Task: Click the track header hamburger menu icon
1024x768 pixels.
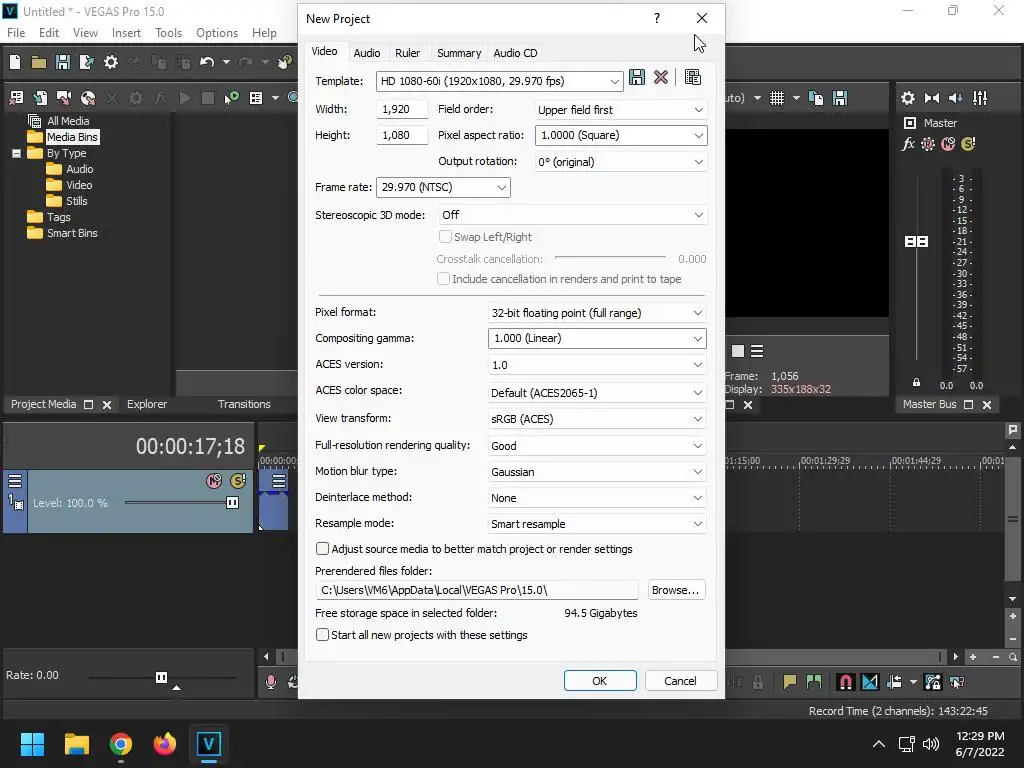Action: click(14, 481)
